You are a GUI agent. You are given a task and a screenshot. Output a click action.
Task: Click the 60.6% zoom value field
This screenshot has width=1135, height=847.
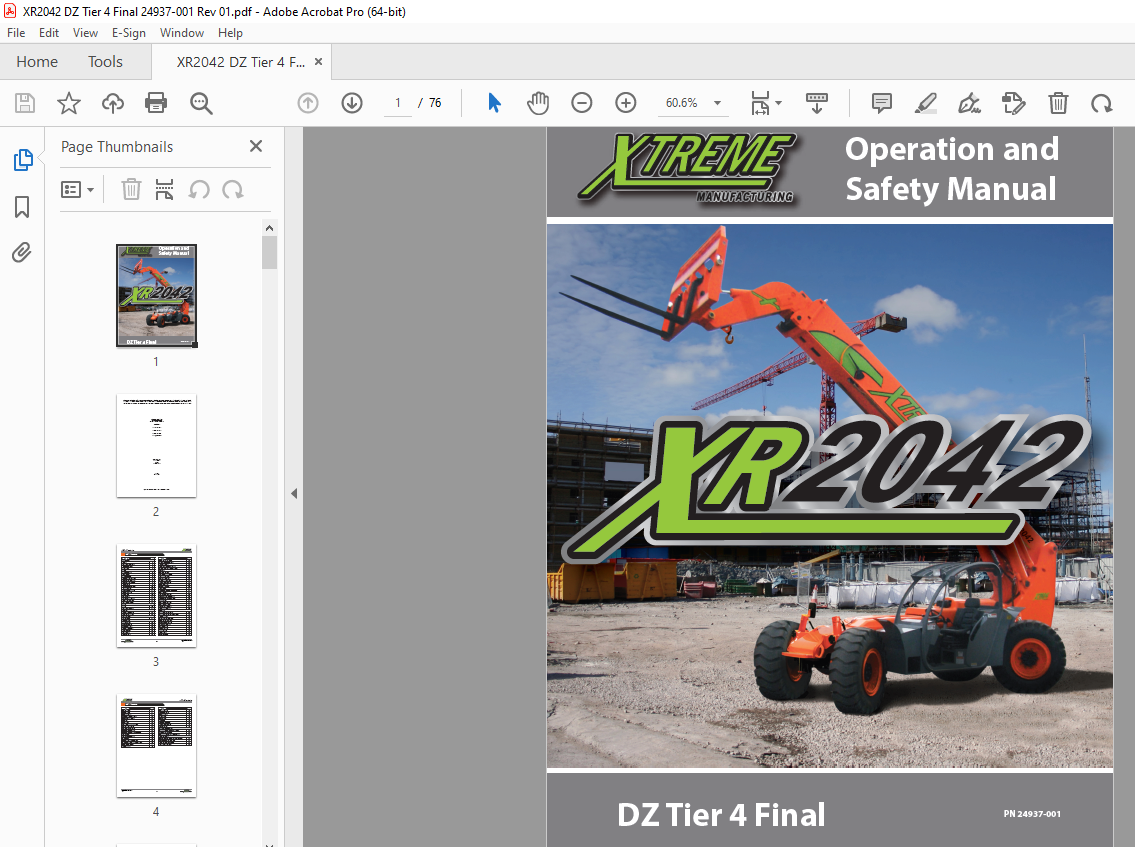point(681,103)
